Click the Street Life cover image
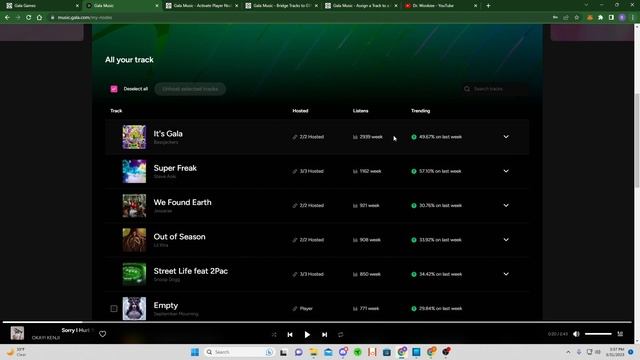This screenshot has height=360, width=640. [134, 274]
